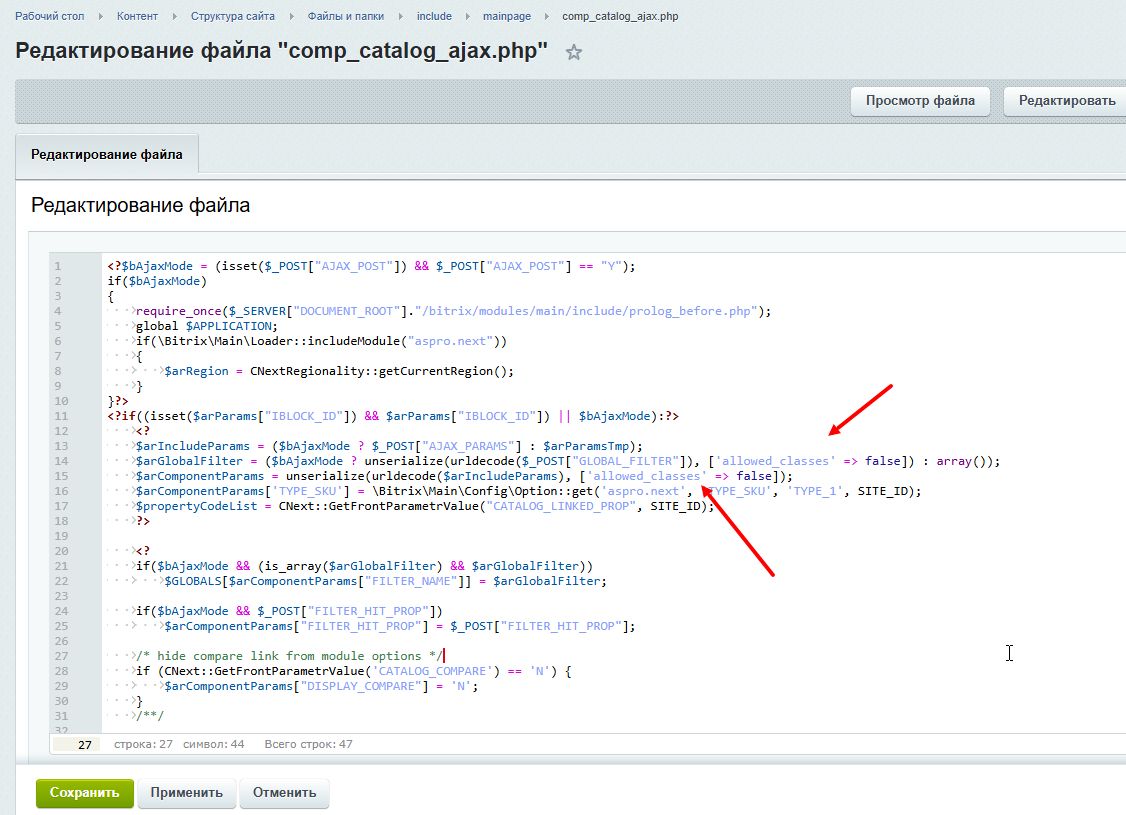1126x815 pixels.
Task: Select the include folder breadcrumb
Action: click(434, 16)
